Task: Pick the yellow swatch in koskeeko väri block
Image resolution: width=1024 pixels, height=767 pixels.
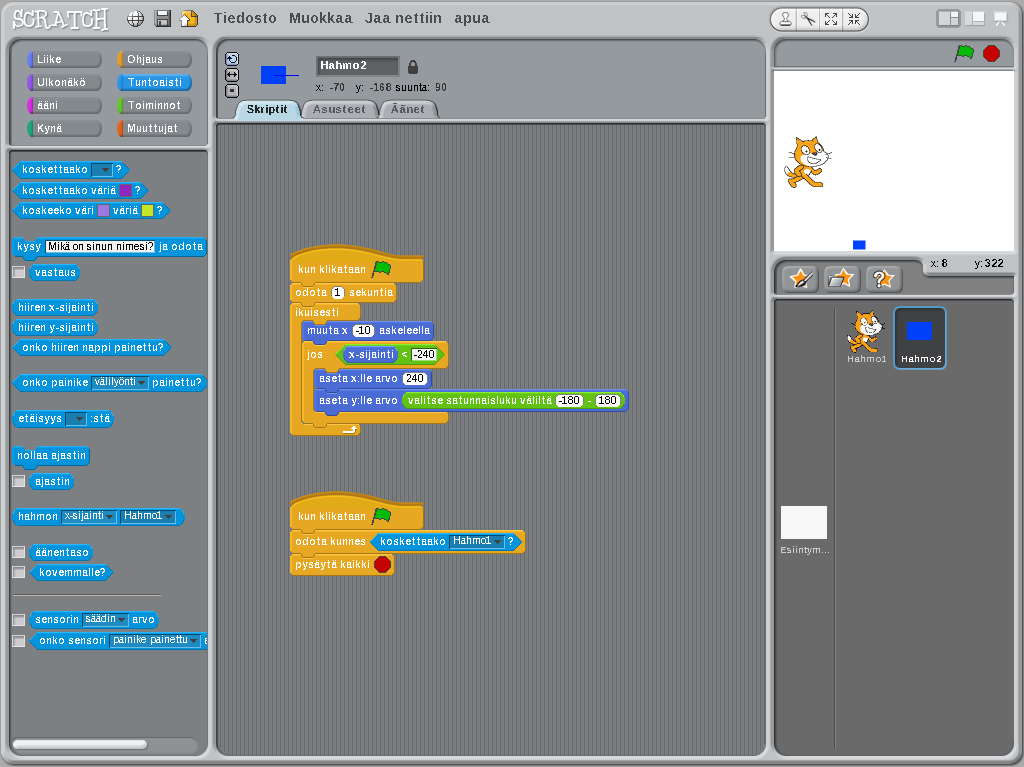Action: 148,210
